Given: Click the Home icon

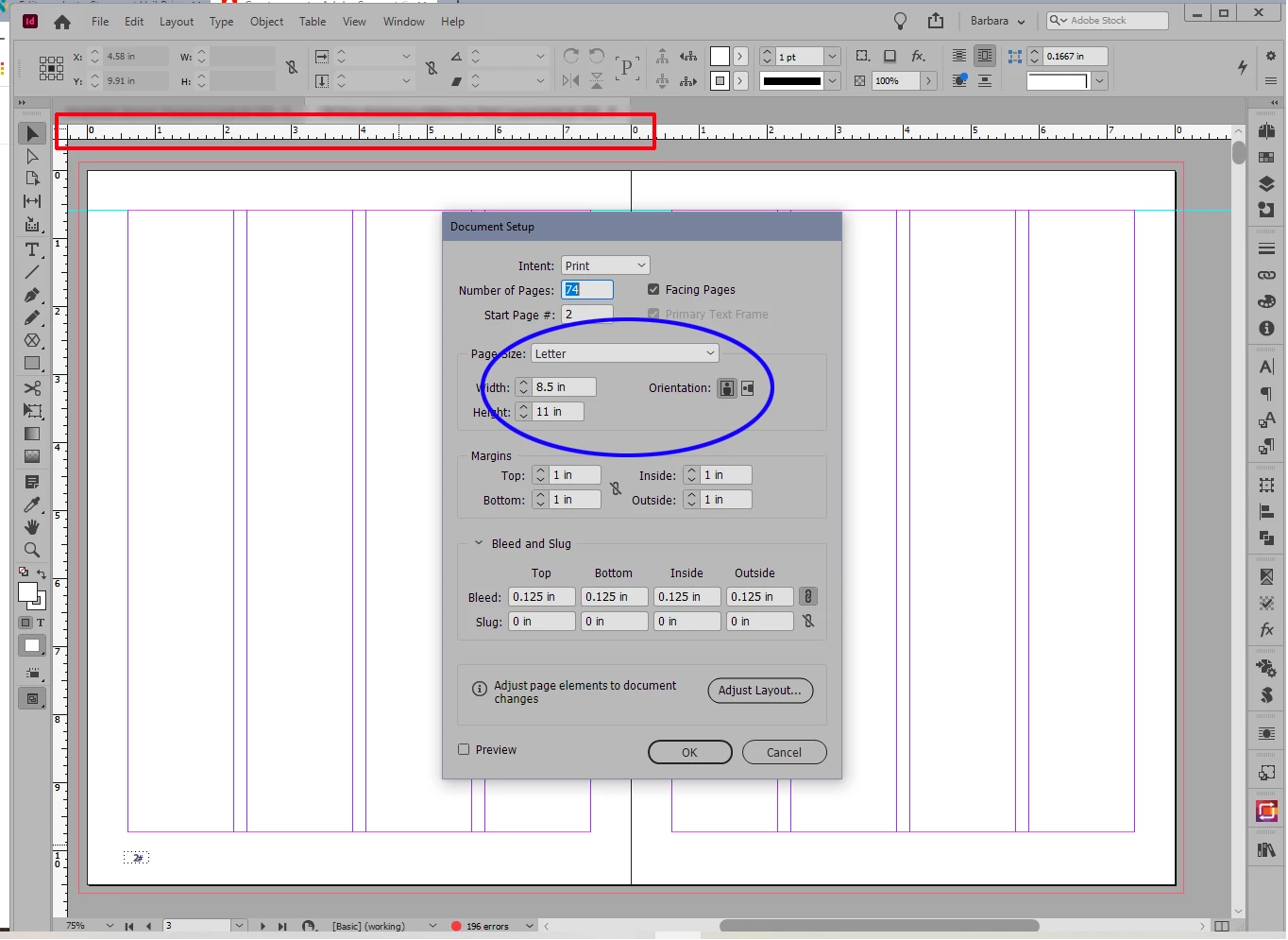Looking at the screenshot, I should (62, 22).
